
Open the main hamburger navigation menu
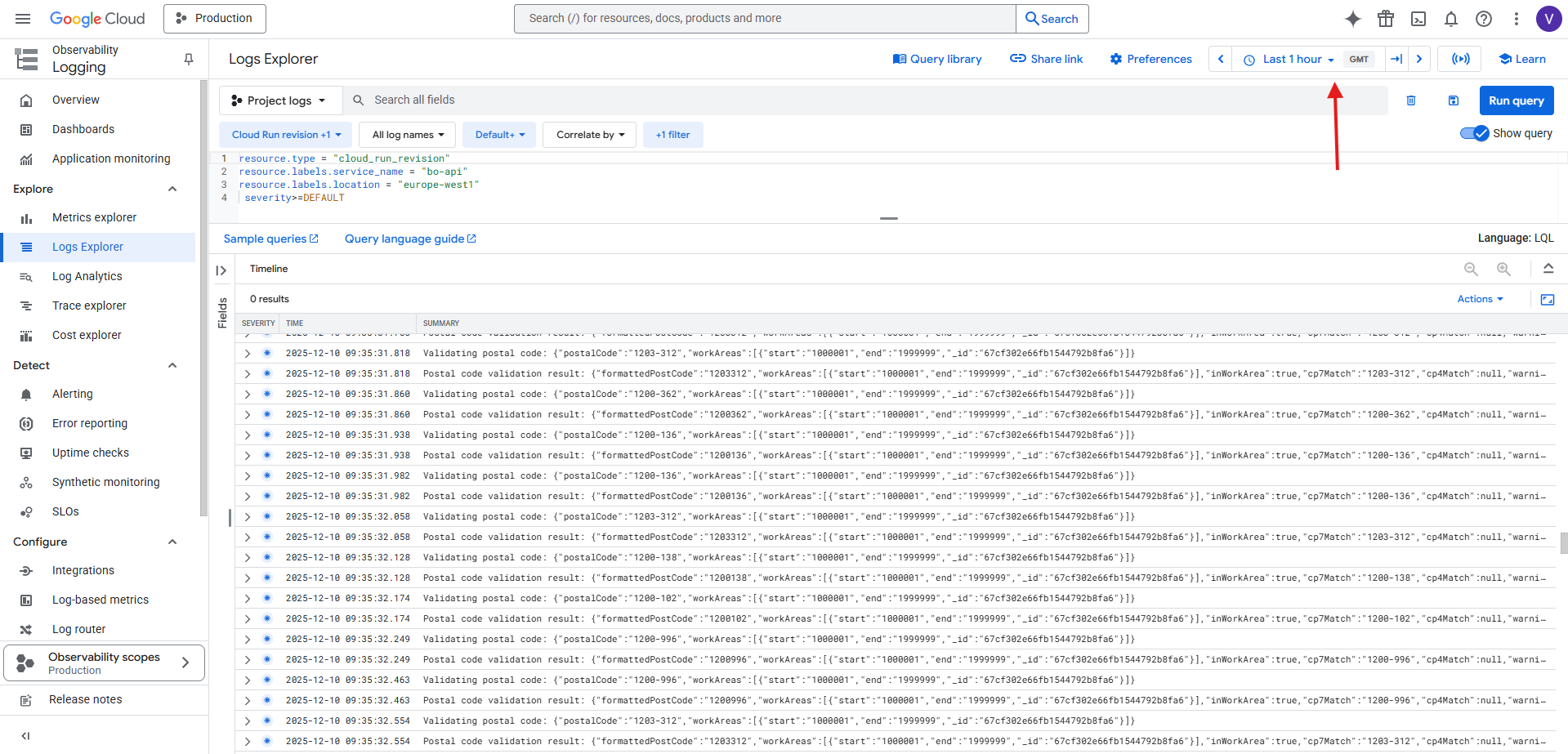pos(23,19)
